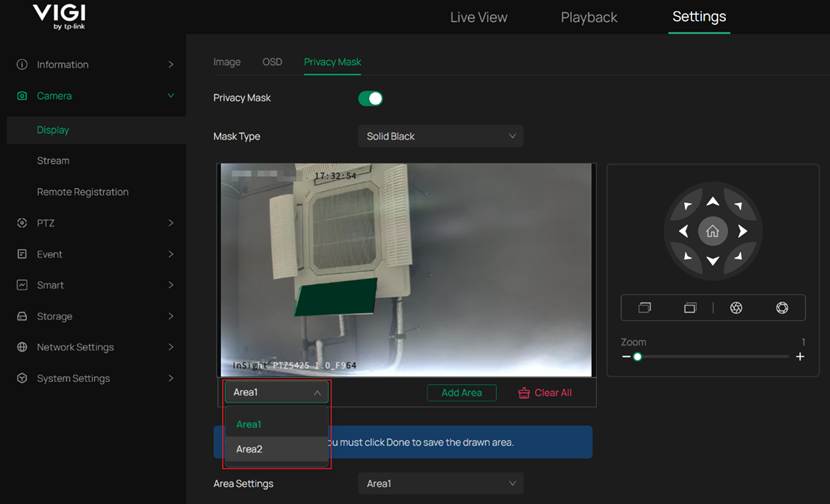The height and width of the screenshot is (504, 830).
Task: Switch to the OSD sub-tab
Action: click(272, 62)
